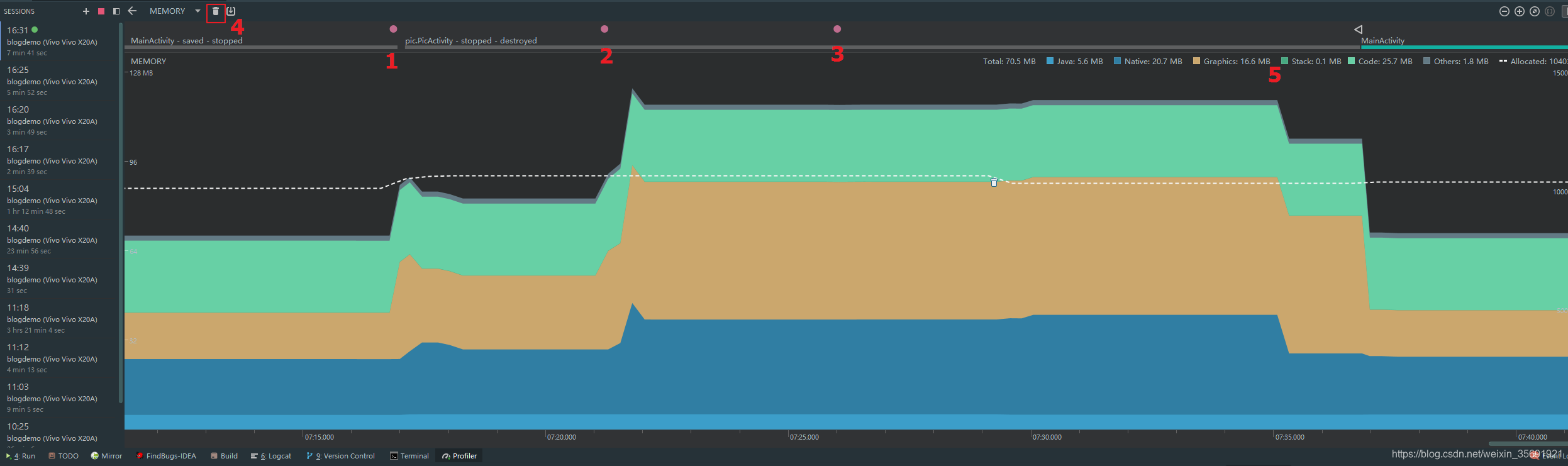Open the 14:40 blogdemo session
This screenshot has height=466, width=1568.
click(x=60, y=239)
